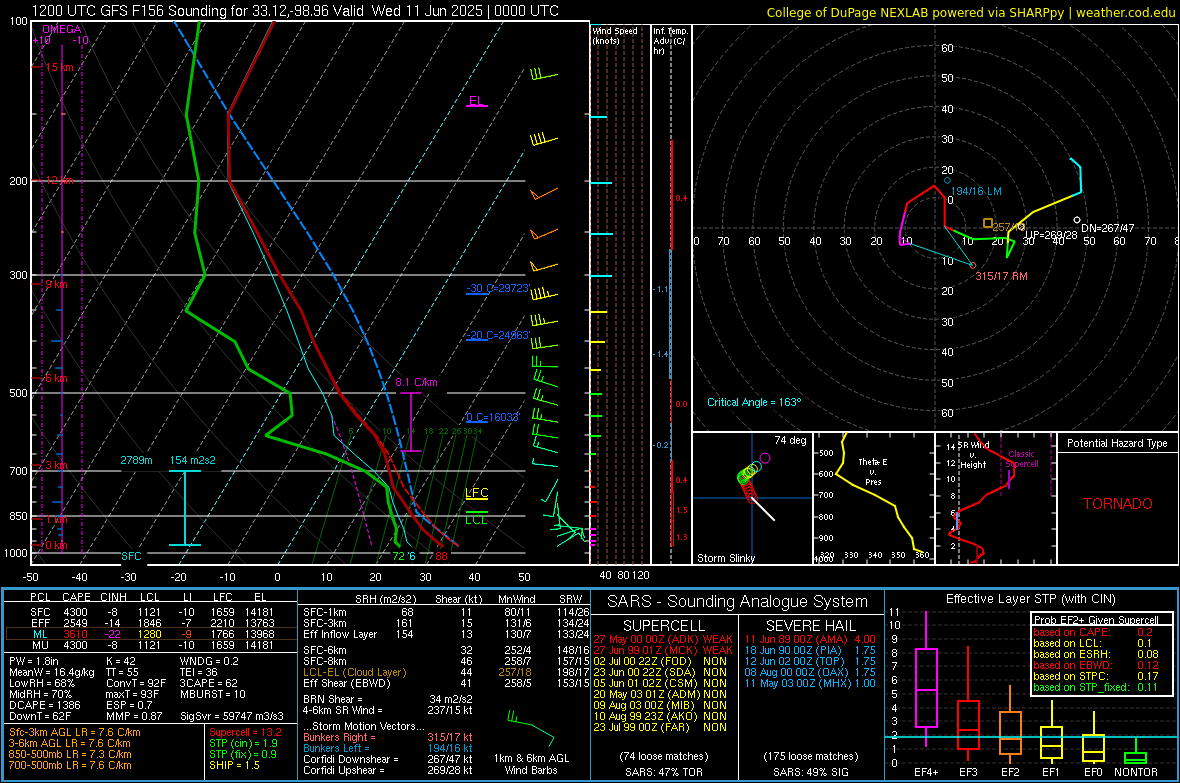Click the 'STP (cin) = 1.9' parameter
The height and width of the screenshot is (783, 1180).
point(243,743)
